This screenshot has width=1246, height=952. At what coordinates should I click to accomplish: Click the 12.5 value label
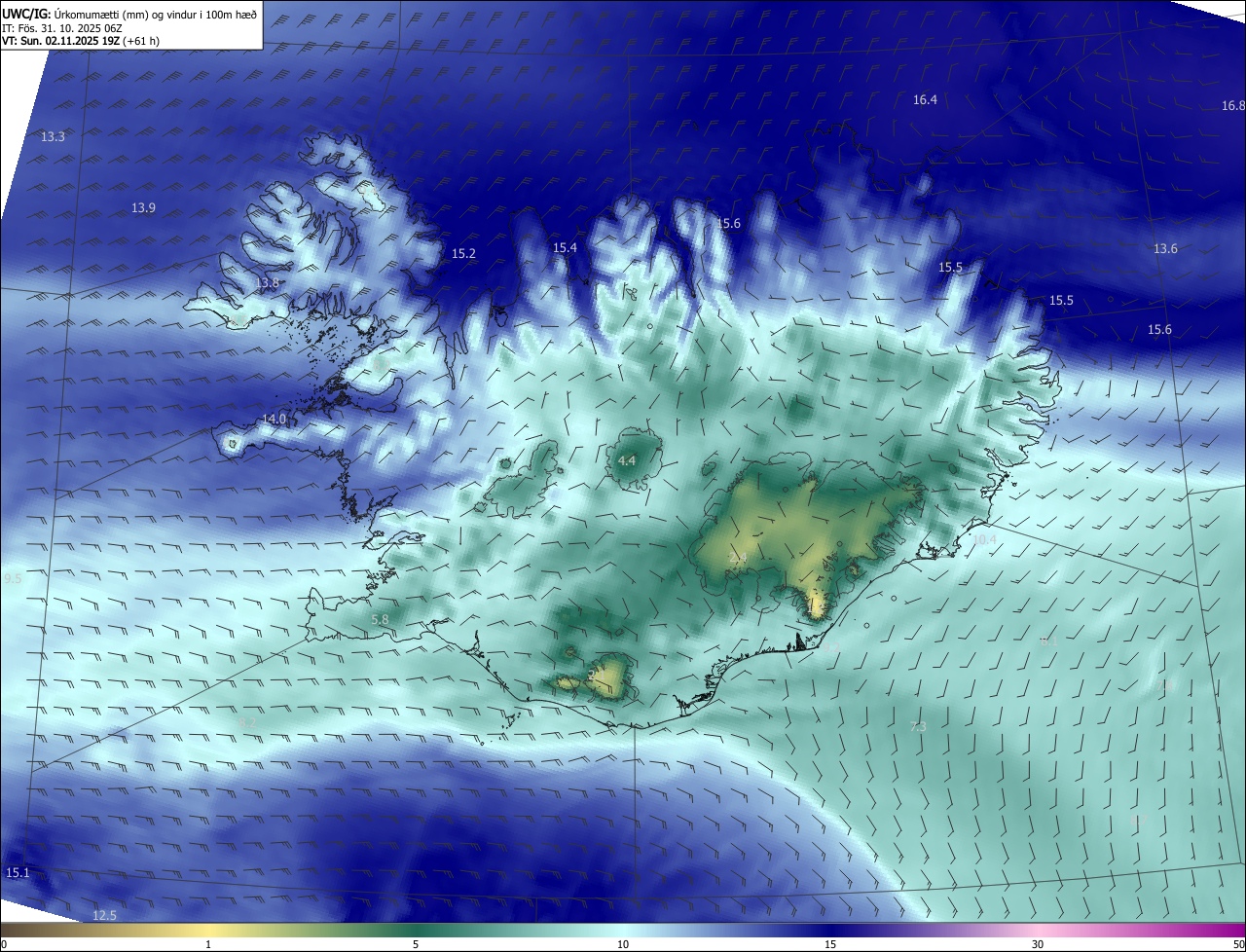[104, 915]
